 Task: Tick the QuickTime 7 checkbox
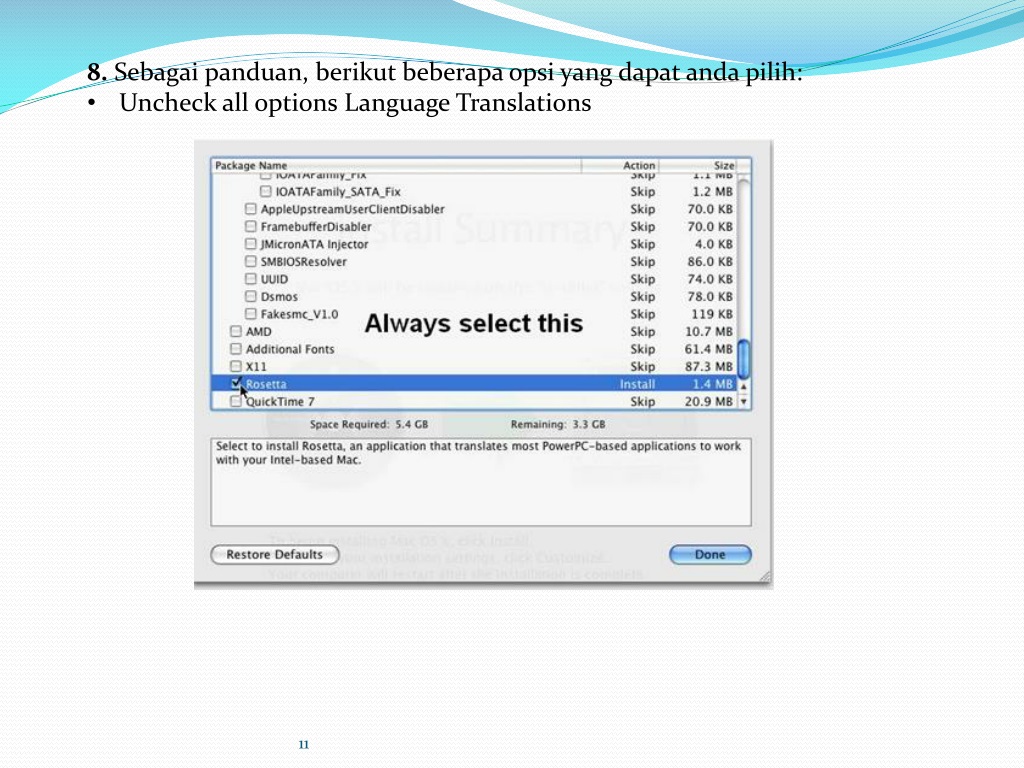pyautogui.click(x=236, y=401)
